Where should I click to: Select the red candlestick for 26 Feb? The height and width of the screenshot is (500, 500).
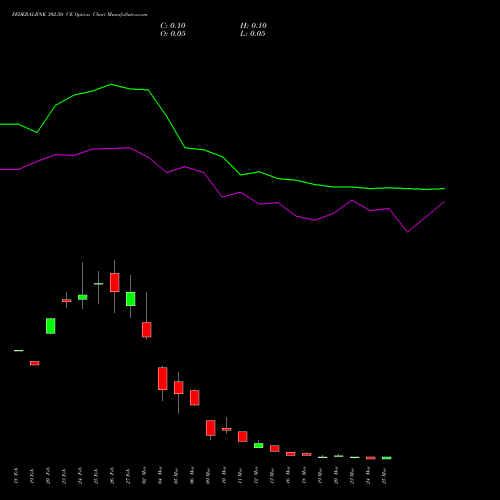tap(115, 282)
